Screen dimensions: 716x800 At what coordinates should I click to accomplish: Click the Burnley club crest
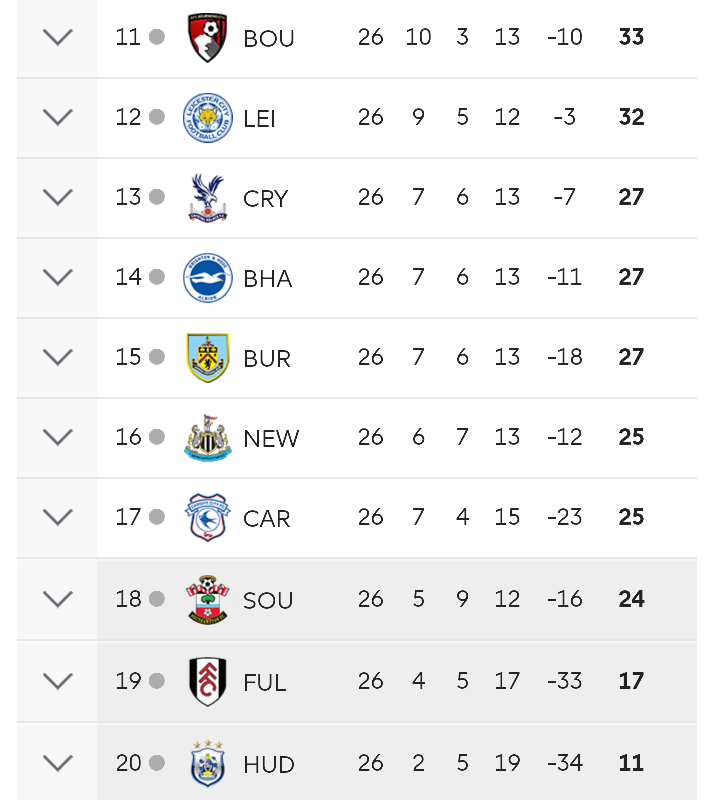[208, 358]
